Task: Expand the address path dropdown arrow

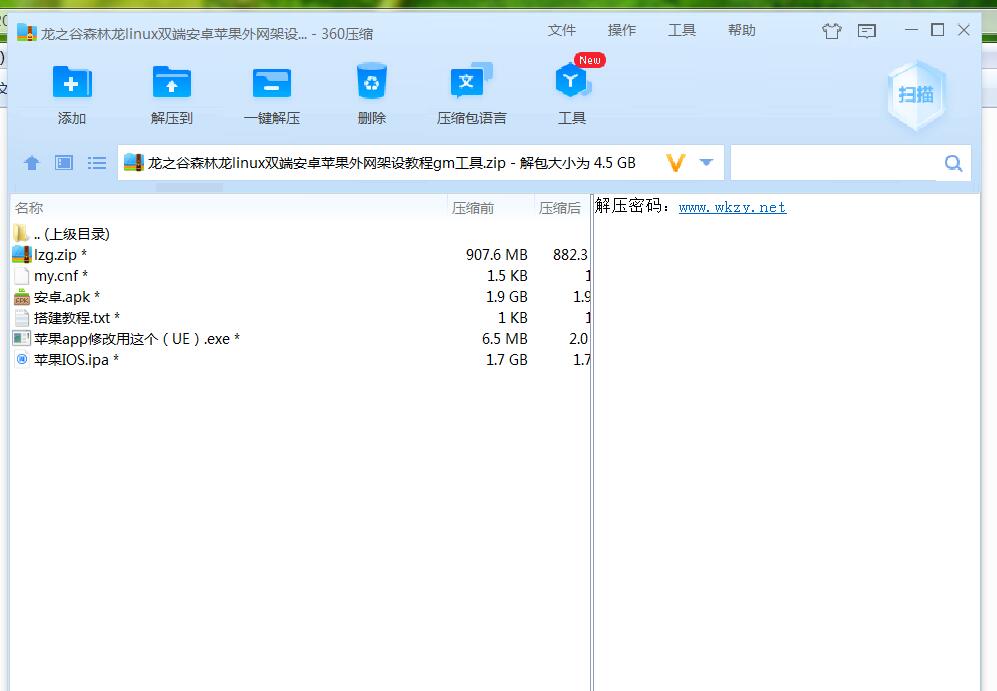Action: click(706, 163)
